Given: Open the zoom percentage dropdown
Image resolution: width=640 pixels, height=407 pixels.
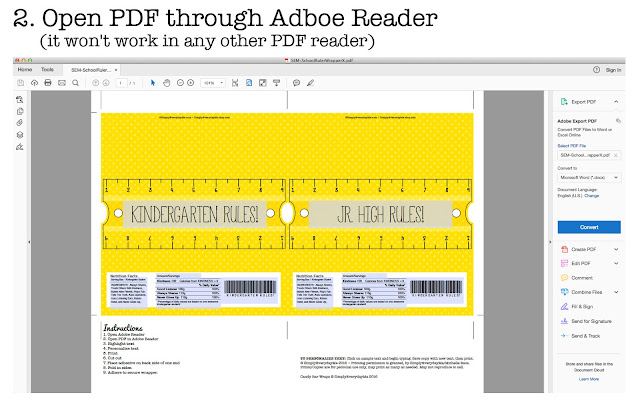Looking at the screenshot, I should click(213, 83).
